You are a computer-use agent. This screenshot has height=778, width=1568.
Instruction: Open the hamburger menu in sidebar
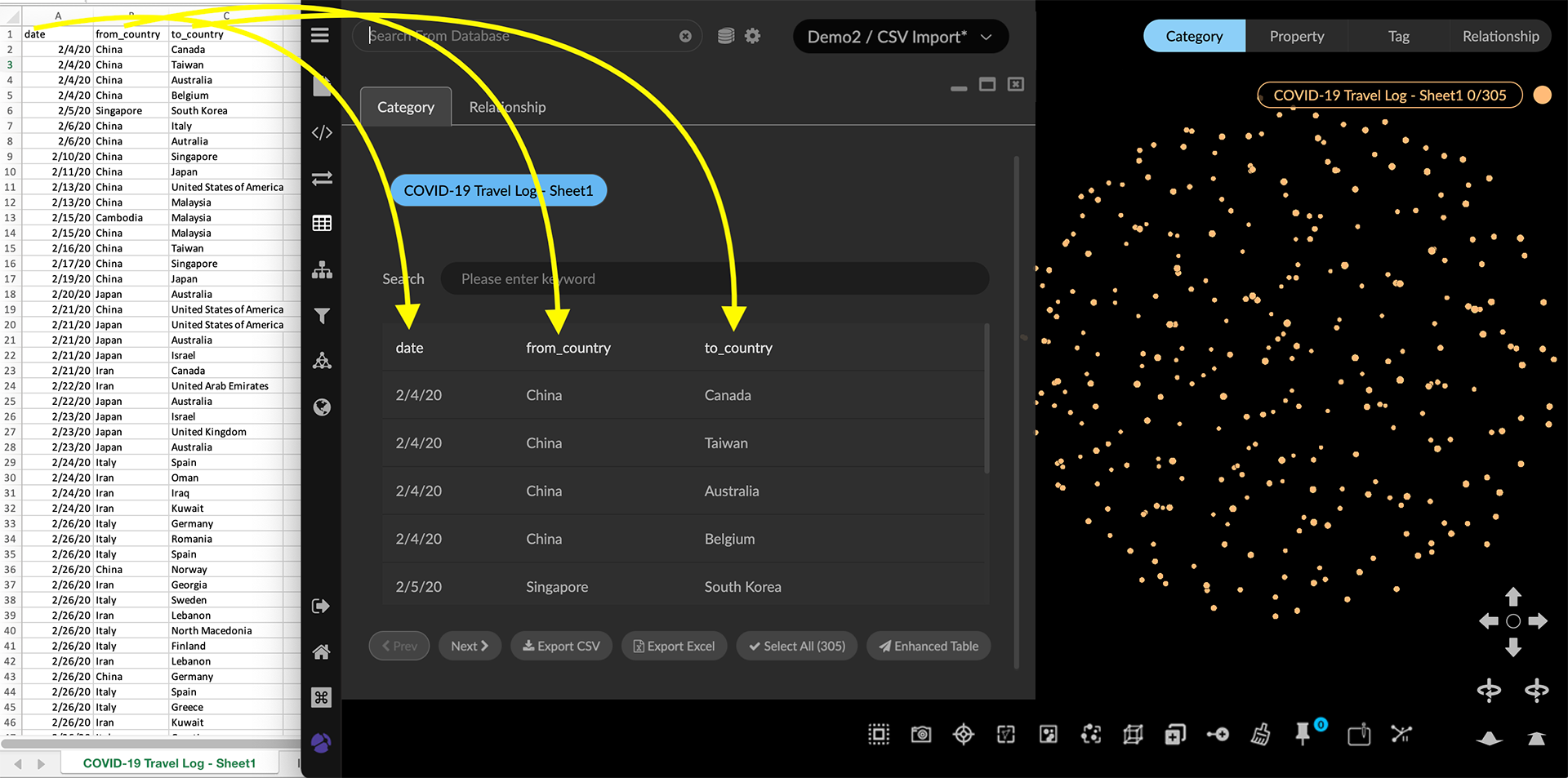point(320,35)
